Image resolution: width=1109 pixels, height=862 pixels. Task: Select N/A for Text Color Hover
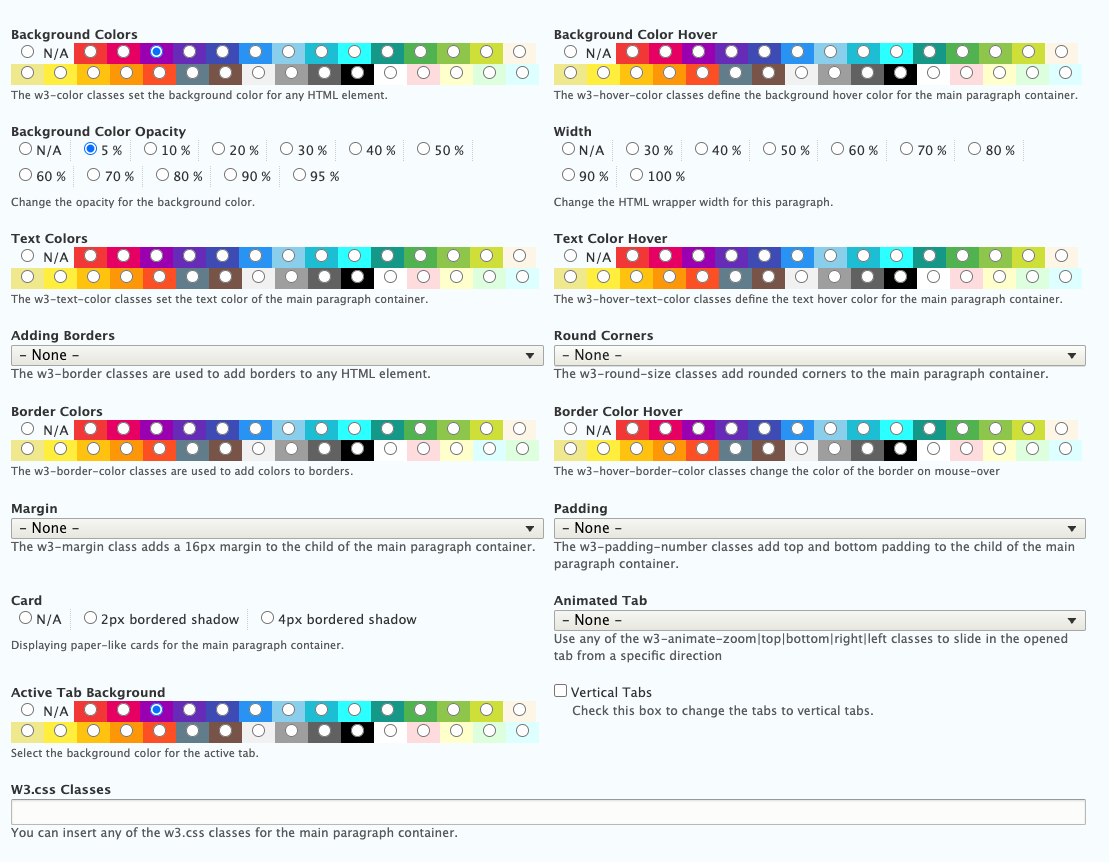click(x=570, y=255)
